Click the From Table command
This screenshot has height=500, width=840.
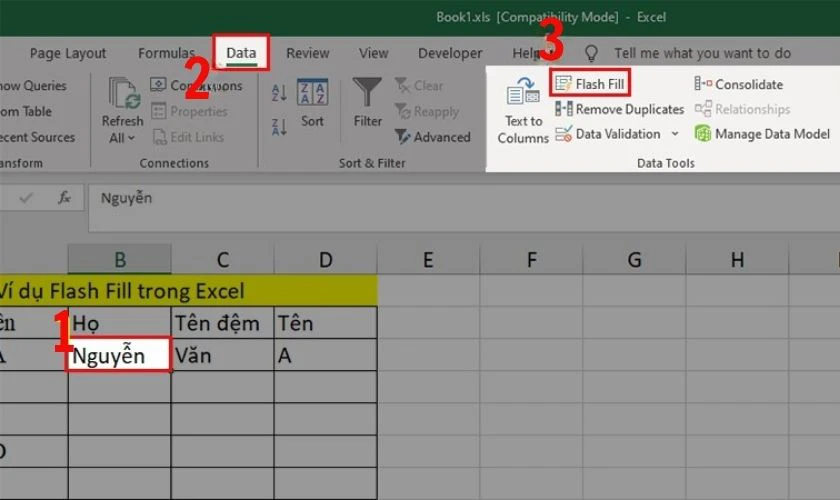tap(26, 111)
